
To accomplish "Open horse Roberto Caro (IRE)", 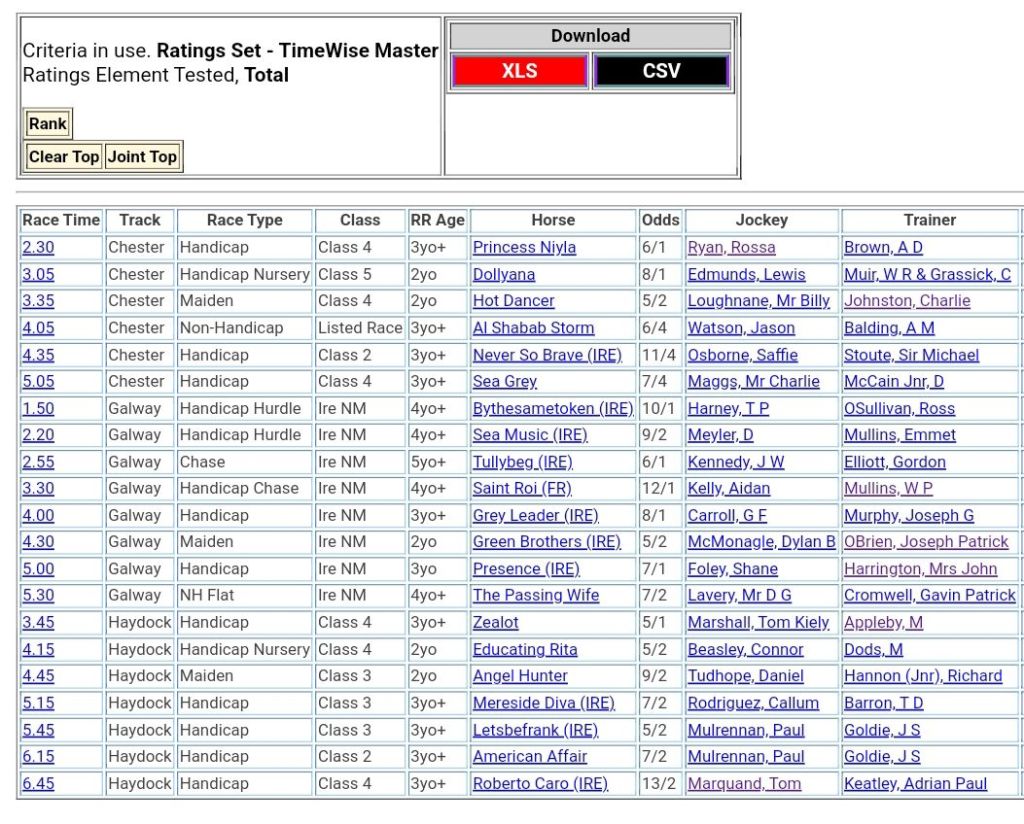I will (x=540, y=783).
